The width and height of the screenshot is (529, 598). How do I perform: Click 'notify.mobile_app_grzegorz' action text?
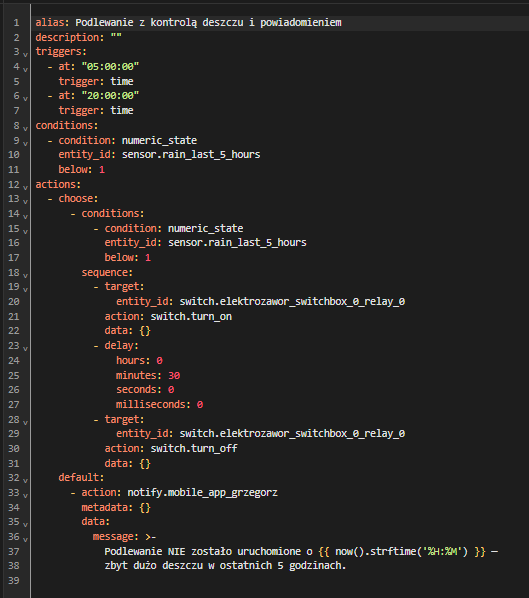tap(203, 492)
